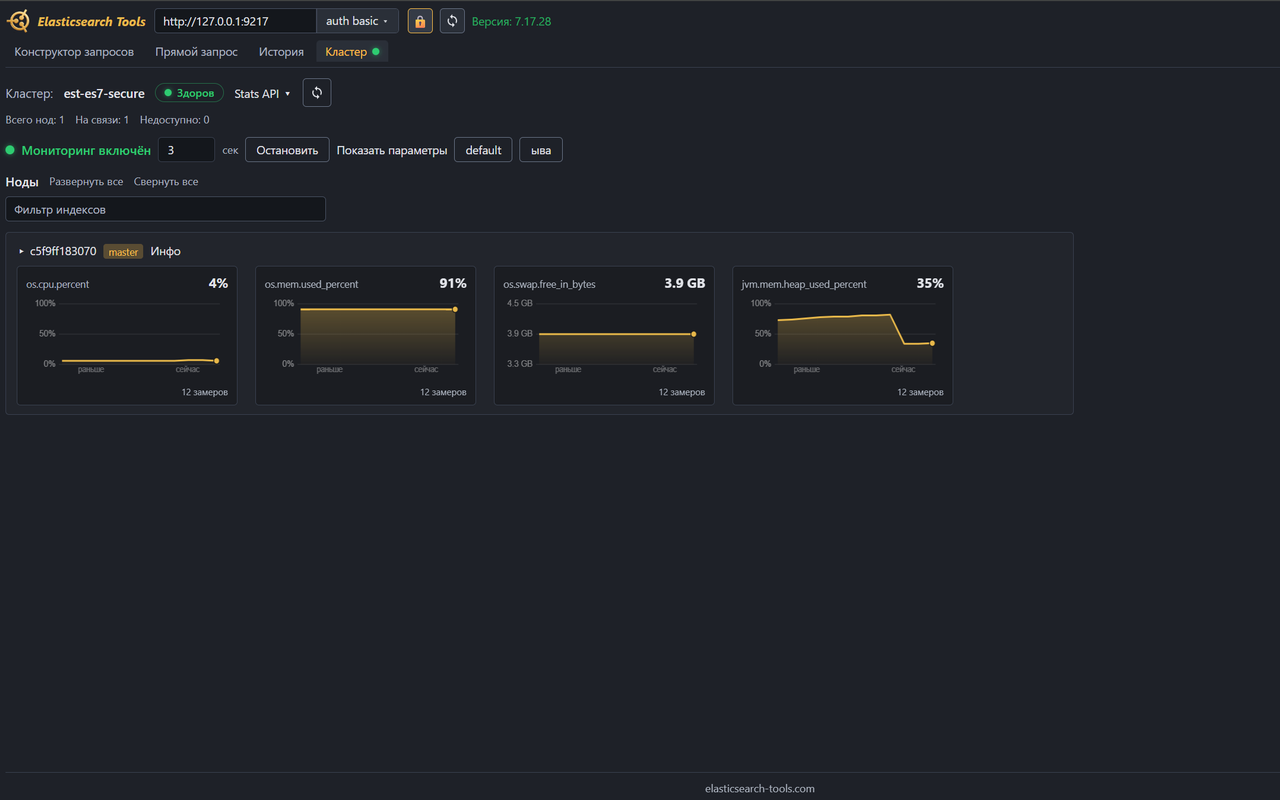This screenshot has width=1280, height=800.
Task: Click the reconnect refresh icon beside the lock
Action: (x=452, y=21)
